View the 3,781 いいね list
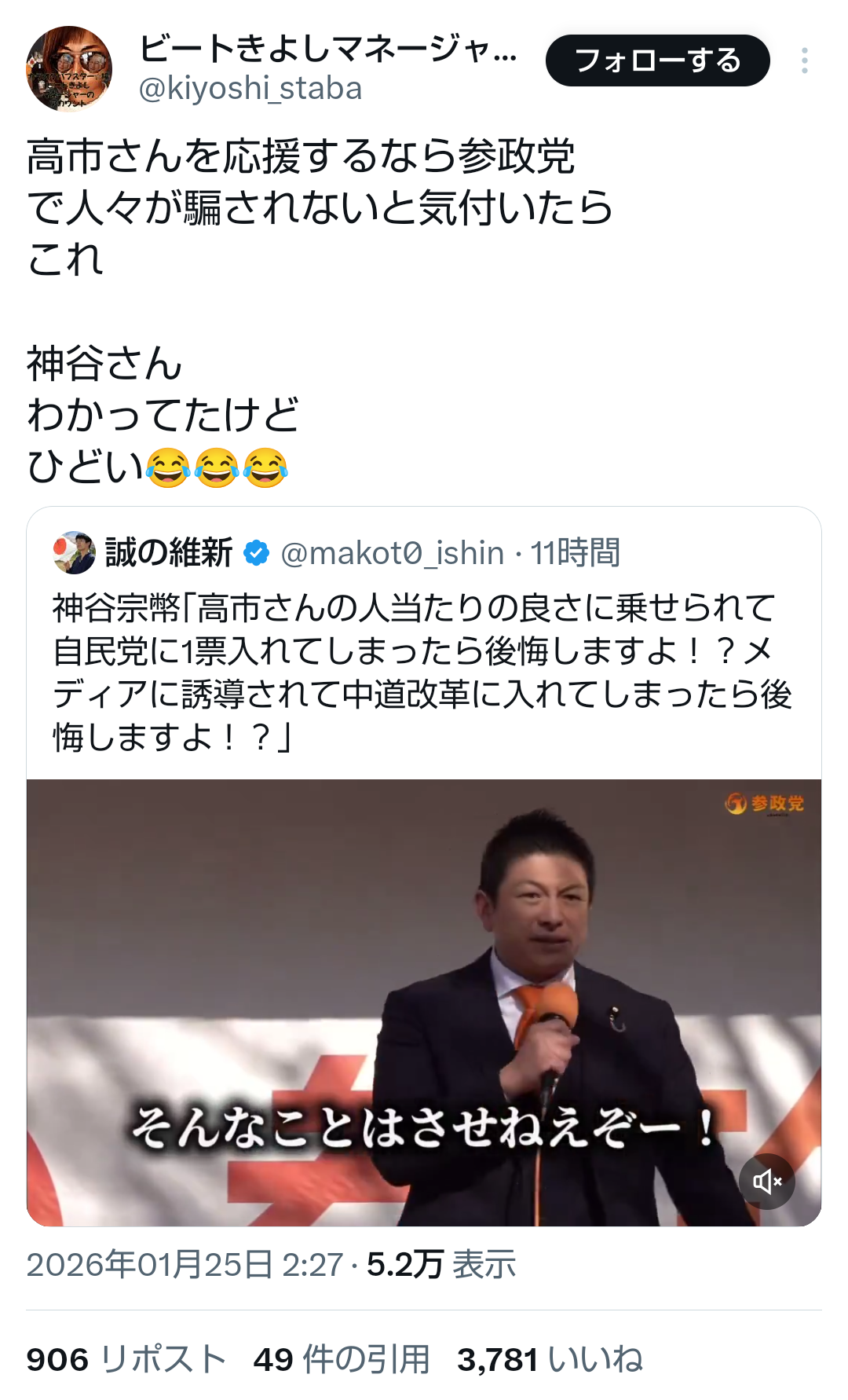Image resolution: width=848 pixels, height=1400 pixels. [x=550, y=1359]
